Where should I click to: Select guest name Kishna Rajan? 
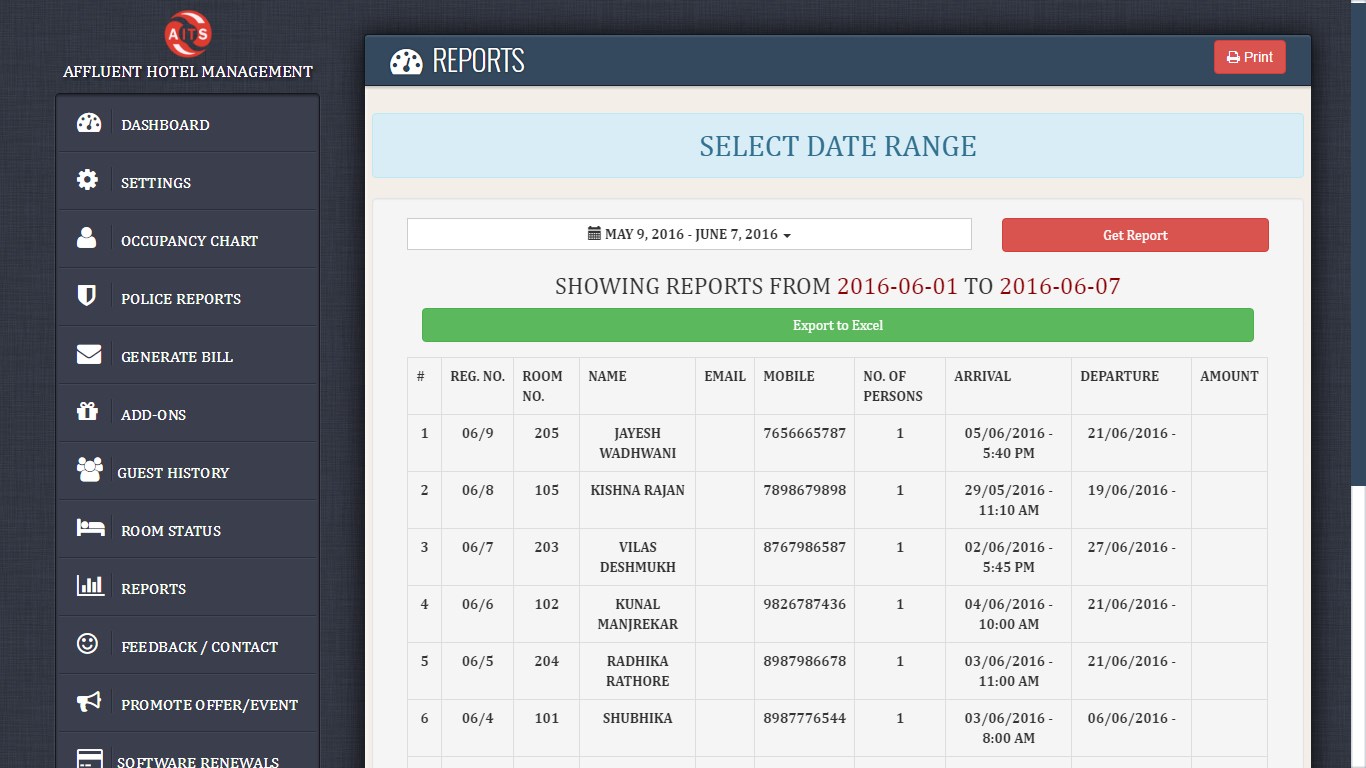point(638,490)
